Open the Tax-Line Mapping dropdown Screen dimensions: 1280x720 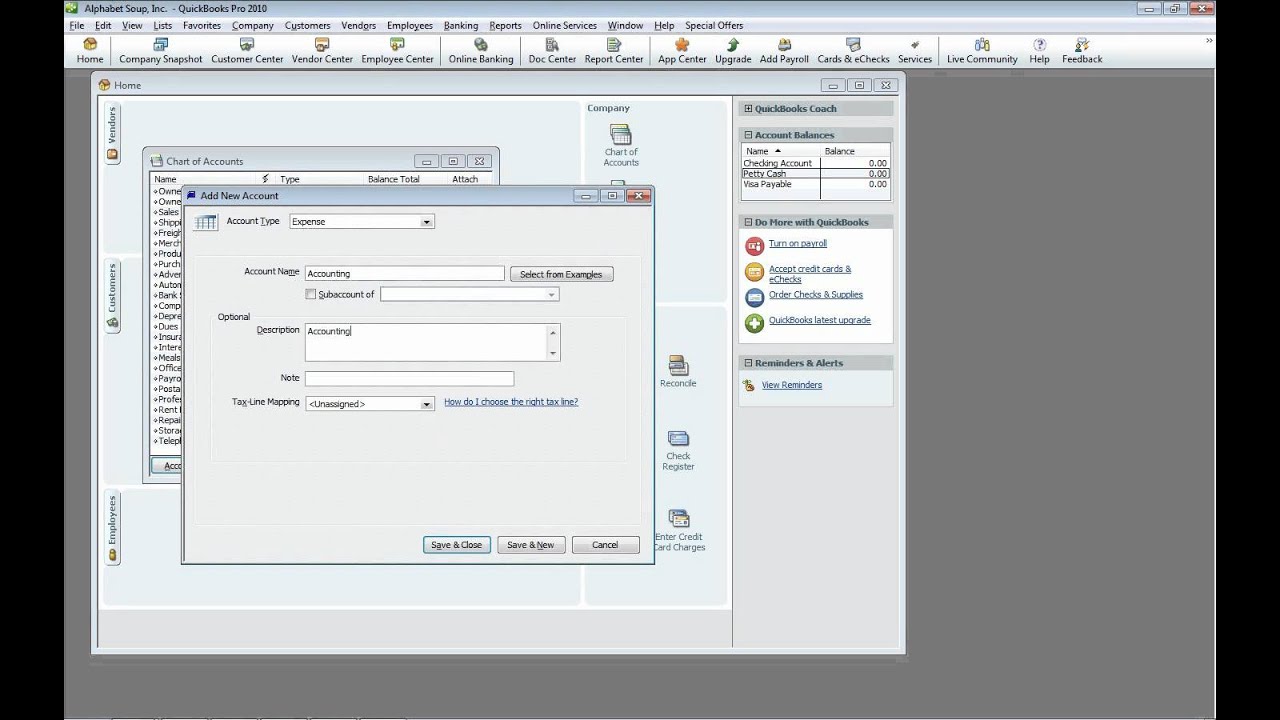426,404
